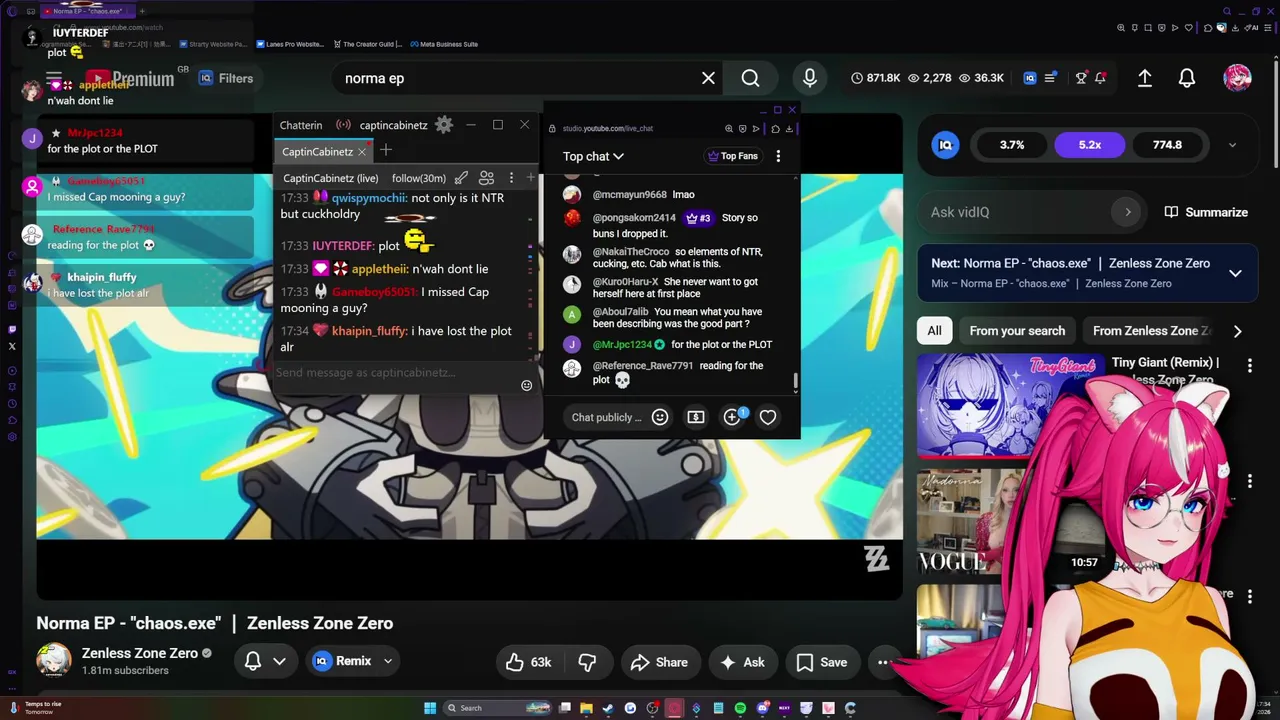Open Super Chat dollar icon
Viewport: 1280px width, 720px height.
click(696, 417)
